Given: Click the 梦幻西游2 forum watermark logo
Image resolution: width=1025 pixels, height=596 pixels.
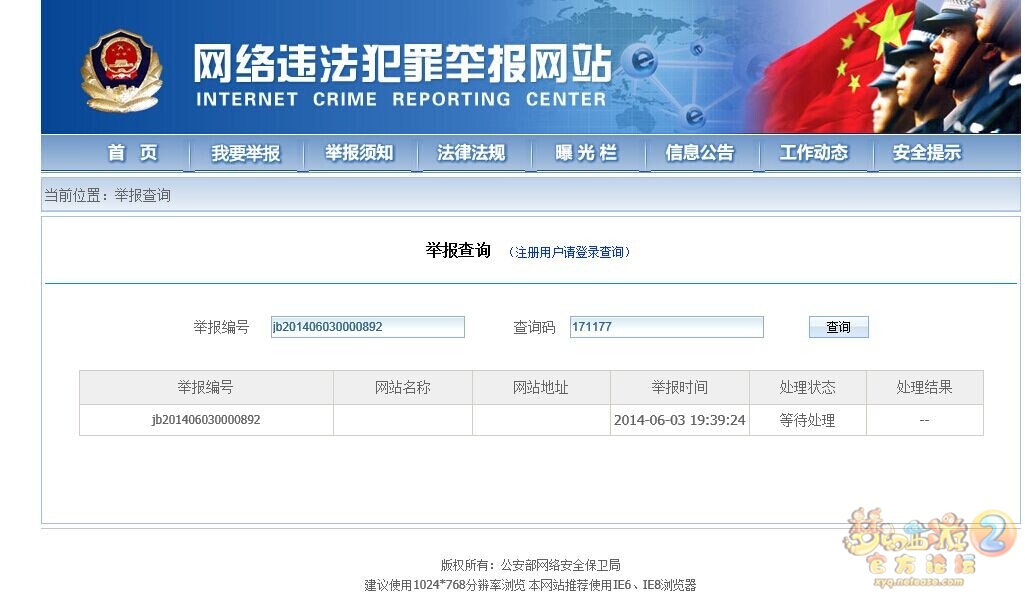Looking at the screenshot, I should pyautogui.click(x=929, y=541).
